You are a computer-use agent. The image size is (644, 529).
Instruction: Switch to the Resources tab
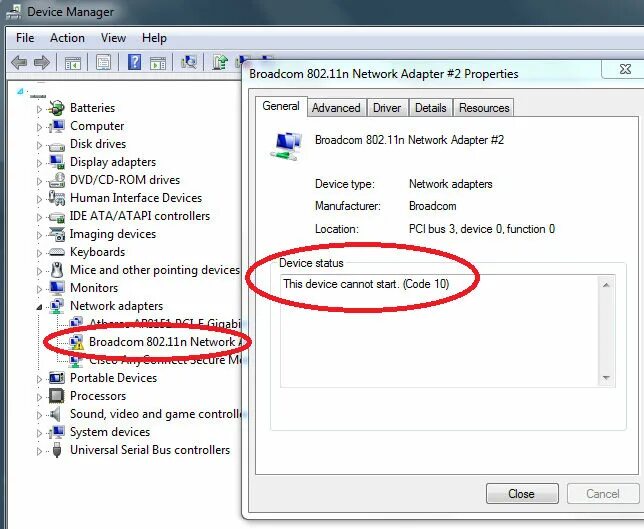(484, 108)
